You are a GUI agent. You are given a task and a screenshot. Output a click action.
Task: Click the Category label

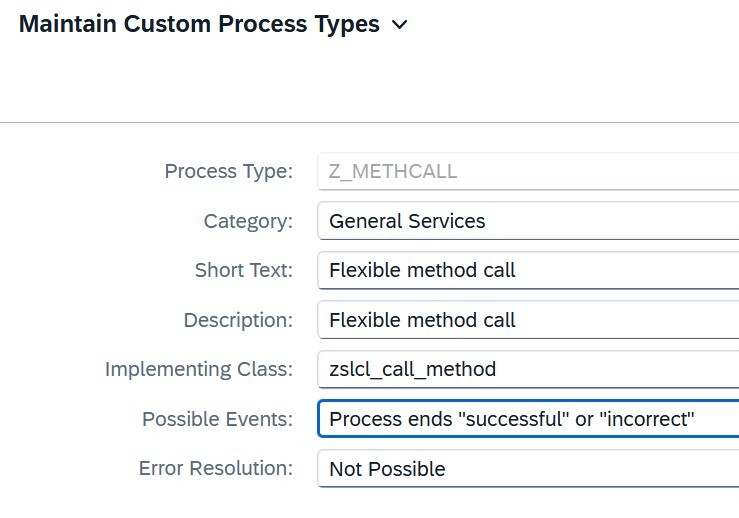tap(248, 221)
